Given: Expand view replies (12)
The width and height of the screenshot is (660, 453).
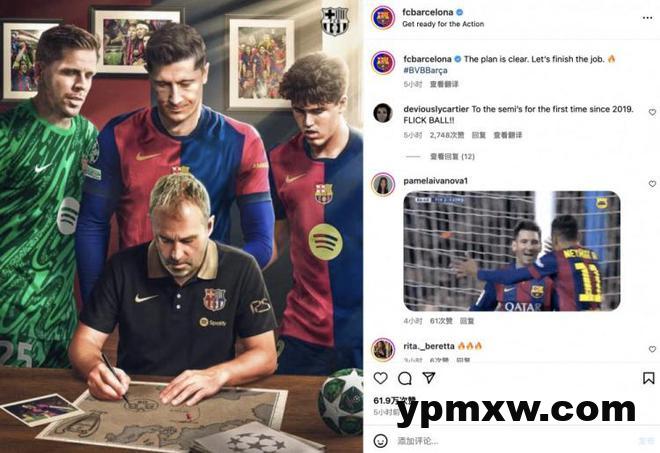Looking at the screenshot, I should point(452,157).
